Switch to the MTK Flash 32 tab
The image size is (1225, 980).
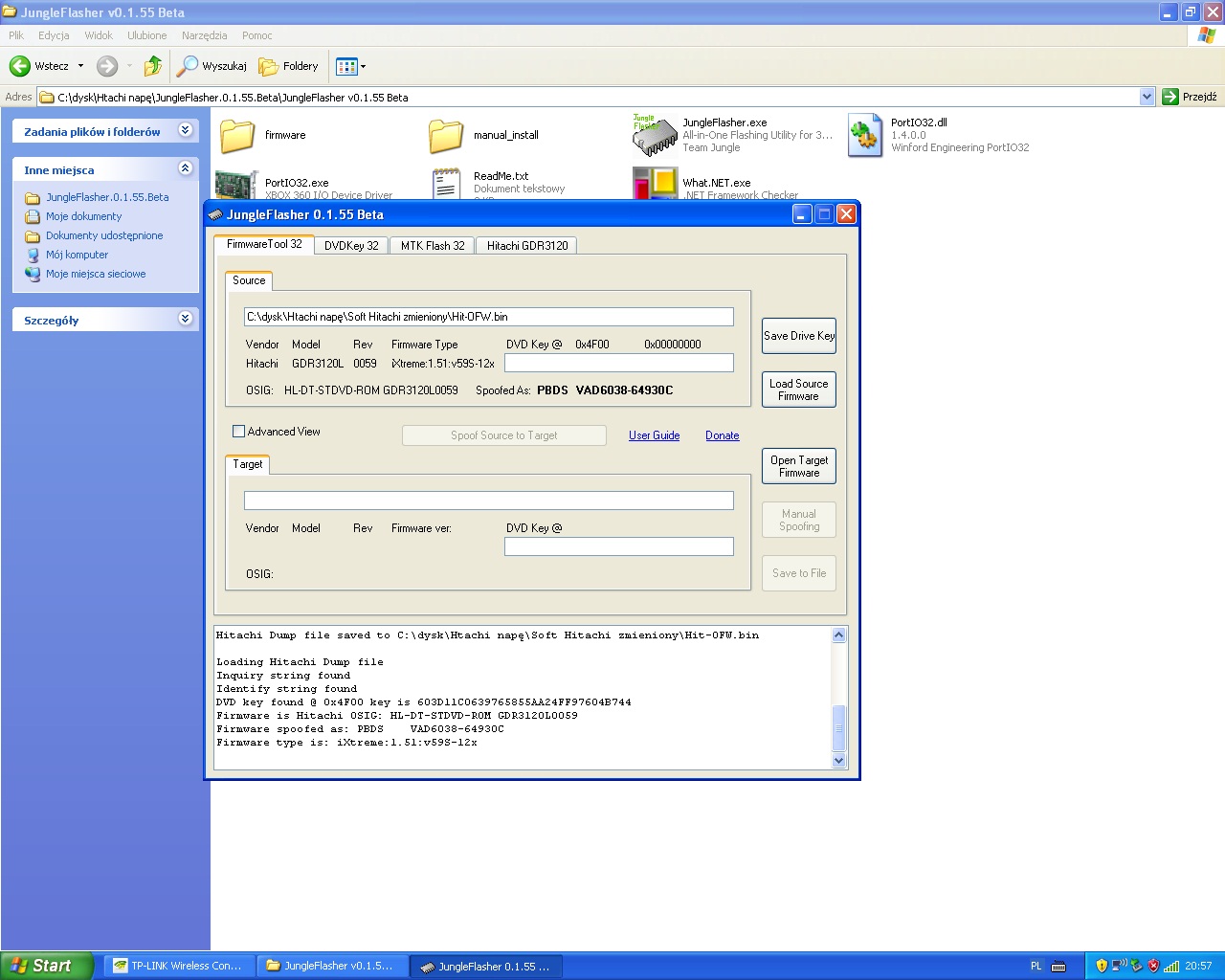(433, 246)
